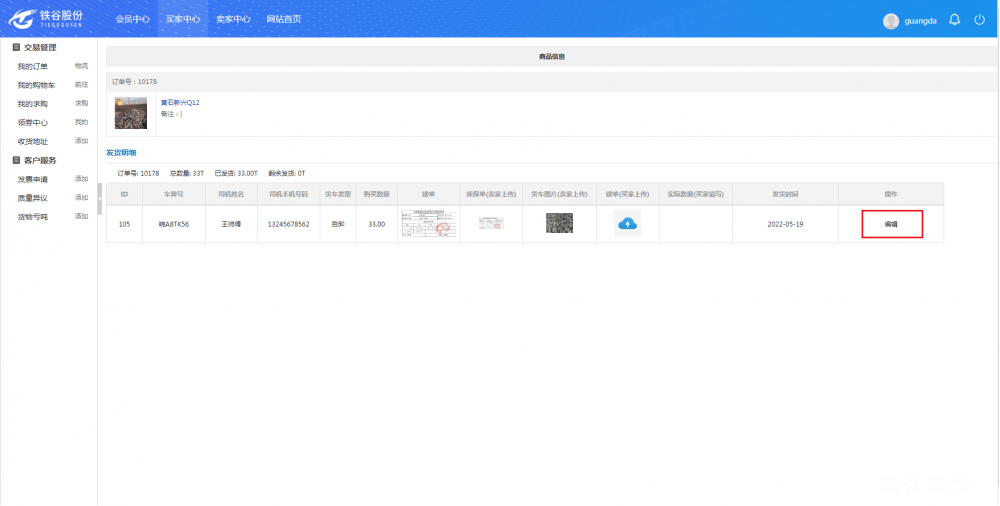The width and height of the screenshot is (1000, 506).
Task: Click the power logout icon
Action: [979, 20]
